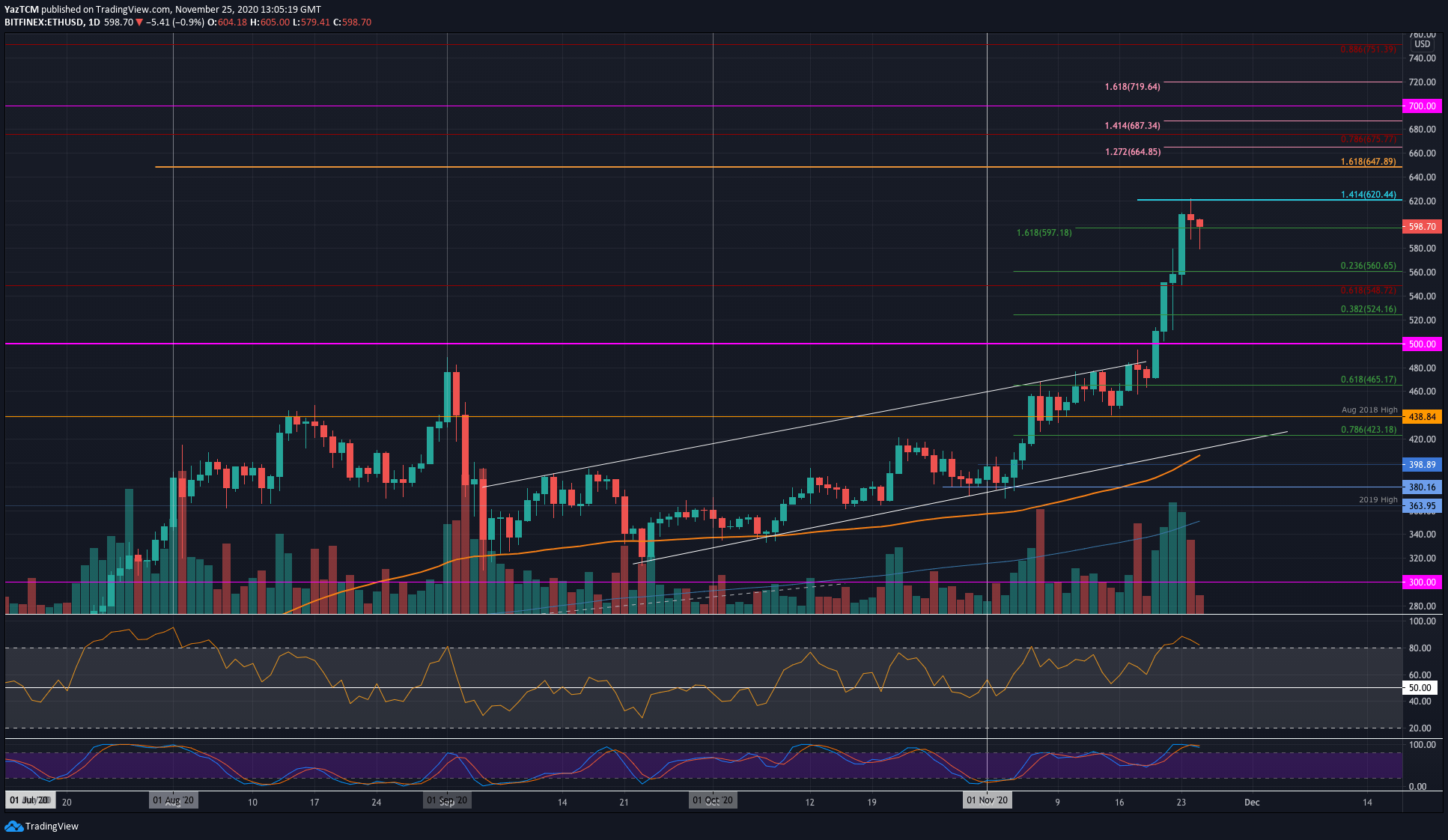Image resolution: width=1448 pixels, height=840 pixels.
Task: Click the red down-arrow beside the header price
Action: click(x=139, y=22)
